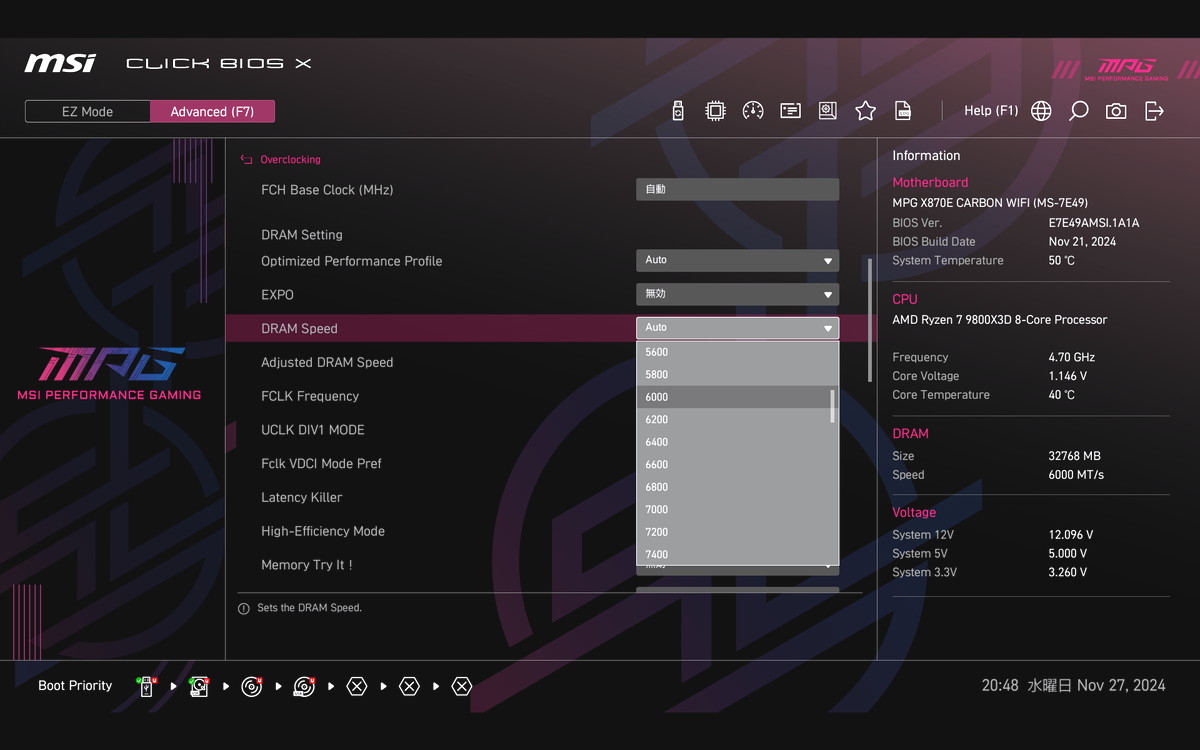
Task: Choose 6400 from DRAM Speed list
Action: 733,442
